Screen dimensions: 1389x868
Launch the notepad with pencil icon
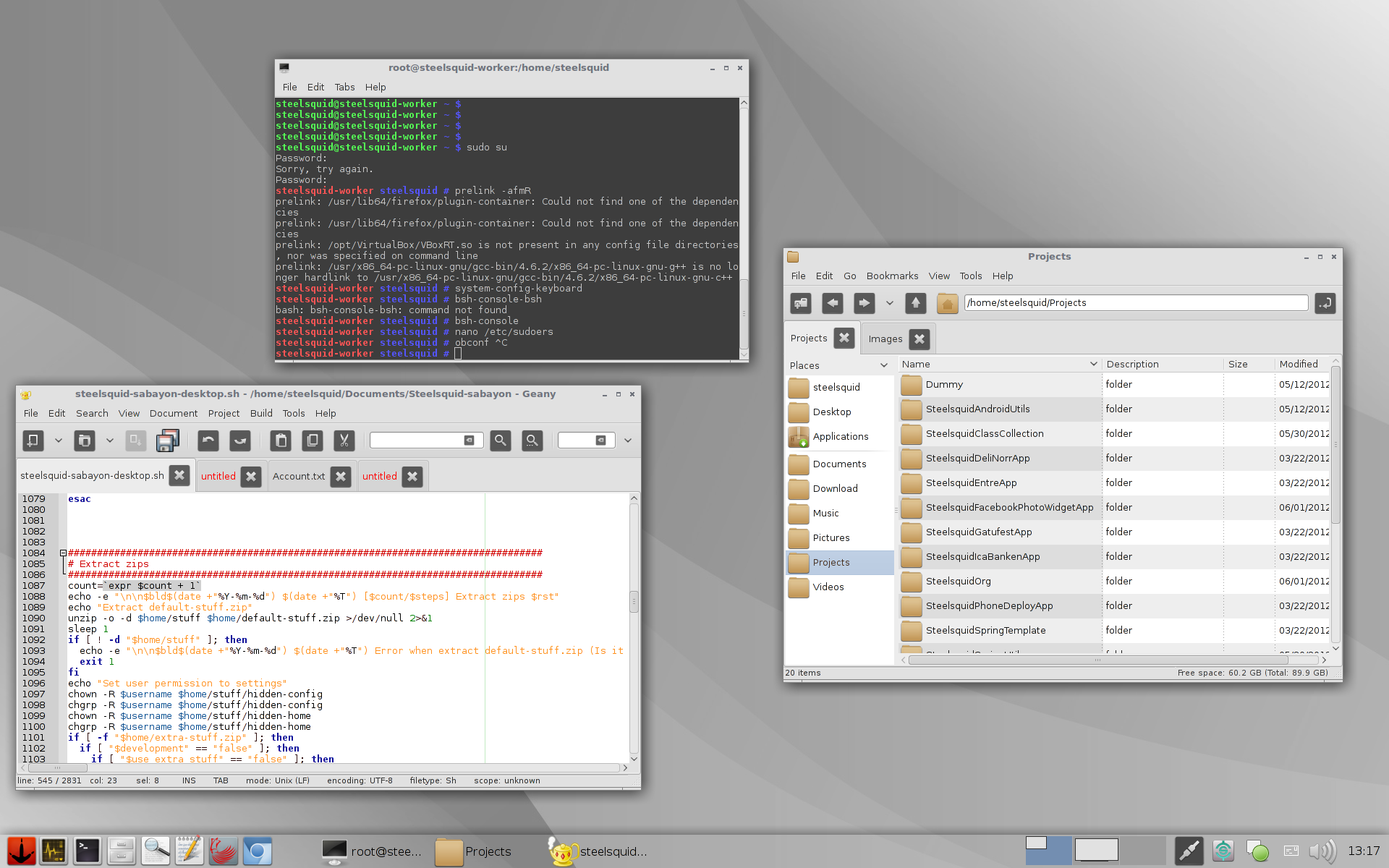[x=190, y=851]
